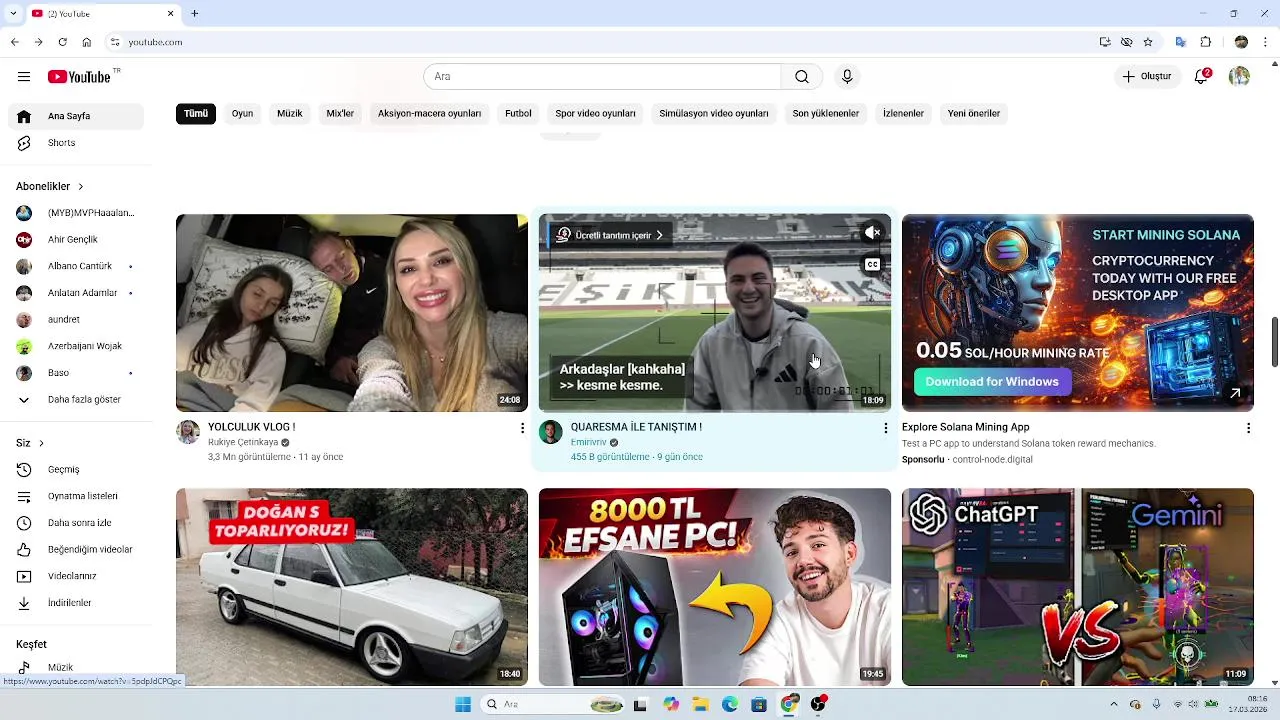Image resolution: width=1280 pixels, height=720 pixels.
Task: Open the YouTube account avatar menu
Action: (1239, 77)
